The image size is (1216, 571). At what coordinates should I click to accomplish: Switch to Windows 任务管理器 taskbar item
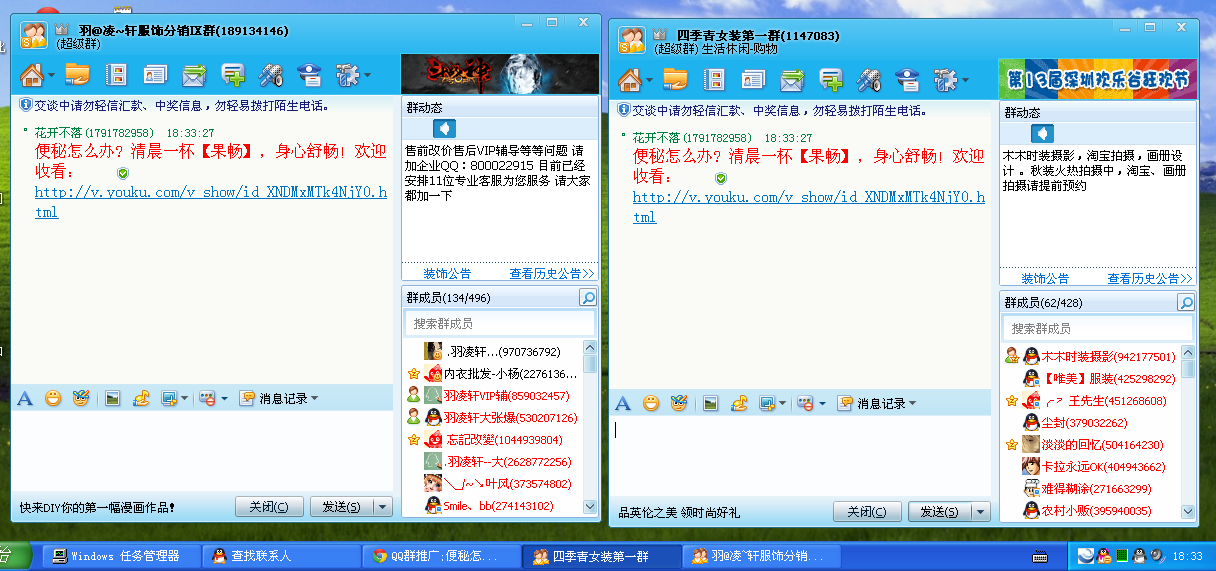pyautogui.click(x=115, y=556)
